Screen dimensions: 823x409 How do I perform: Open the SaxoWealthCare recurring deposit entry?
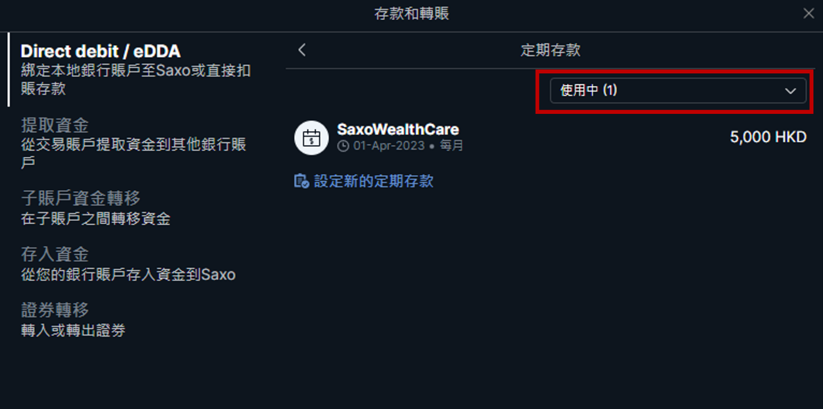550,138
